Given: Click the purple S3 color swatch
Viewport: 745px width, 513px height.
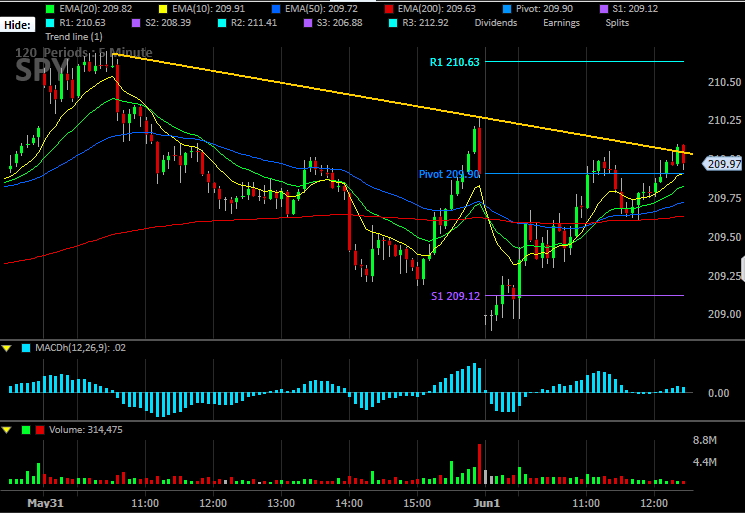Looking at the screenshot, I should (x=308, y=23).
